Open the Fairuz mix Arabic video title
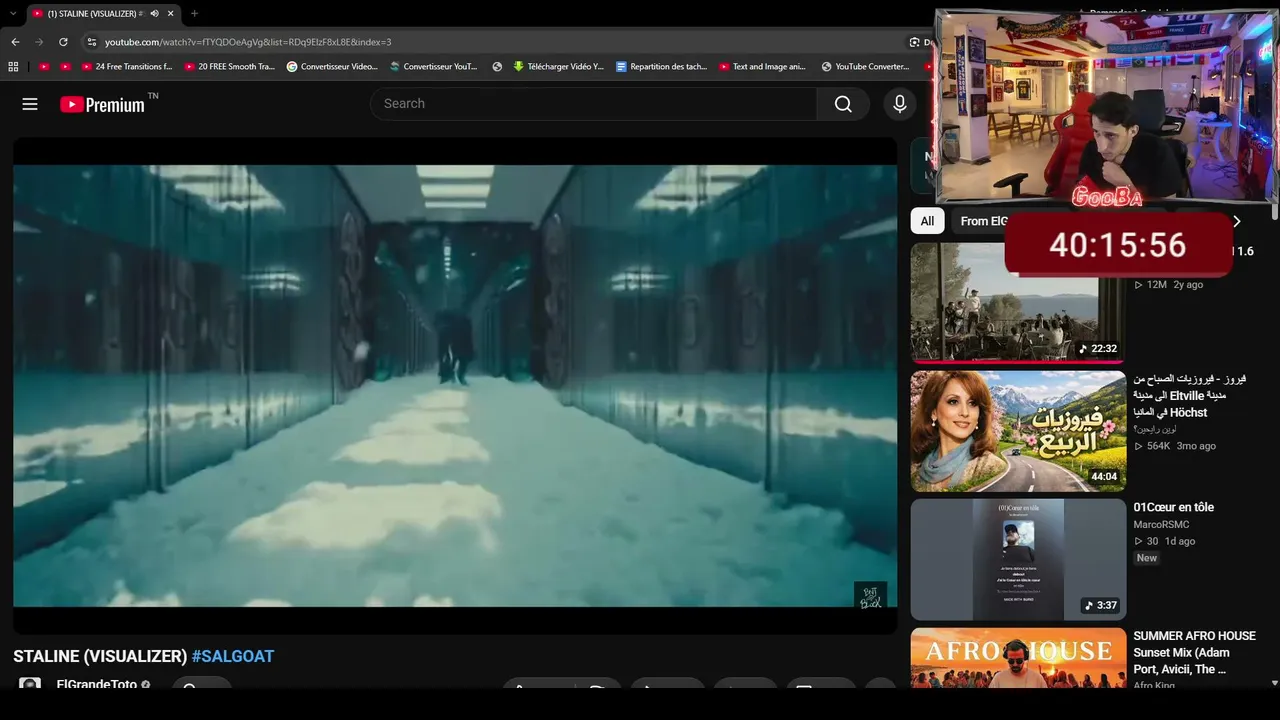Viewport: 1280px width, 720px height. (x=1190, y=396)
